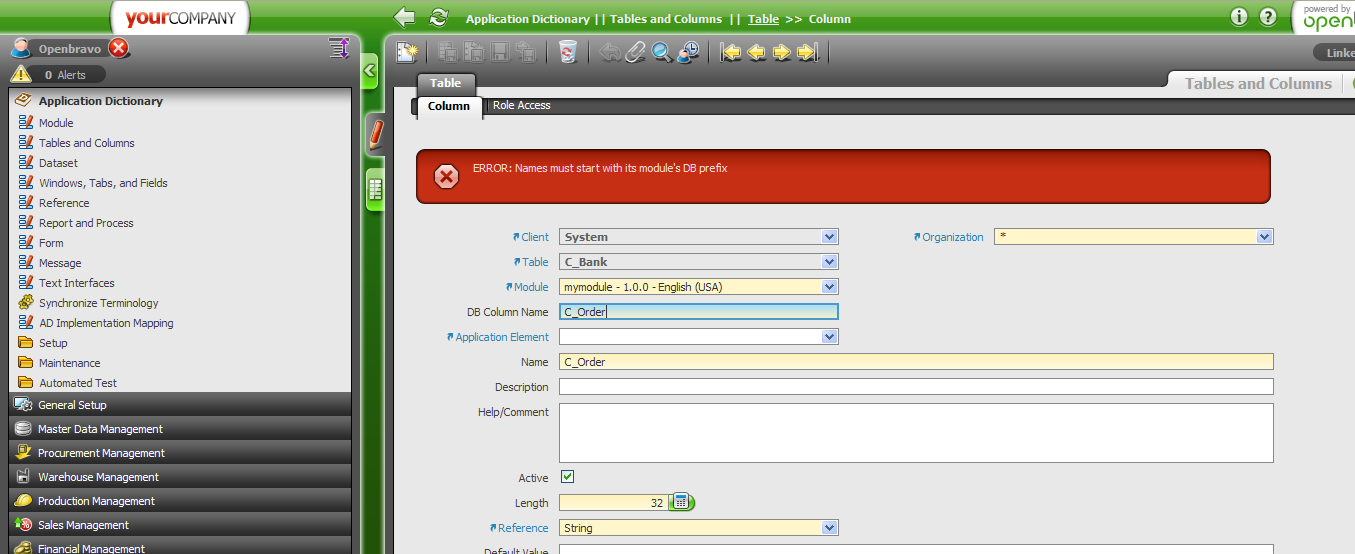Click the alerts warning icon
Viewport: 1355px width, 554px height.
pyautogui.click(x=20, y=74)
